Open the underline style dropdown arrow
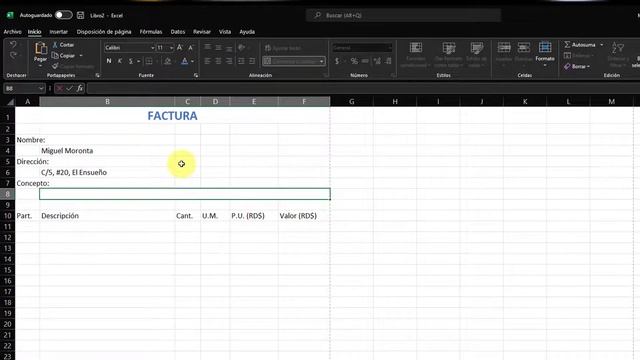The height and width of the screenshot is (360, 640). pyautogui.click(x=138, y=61)
